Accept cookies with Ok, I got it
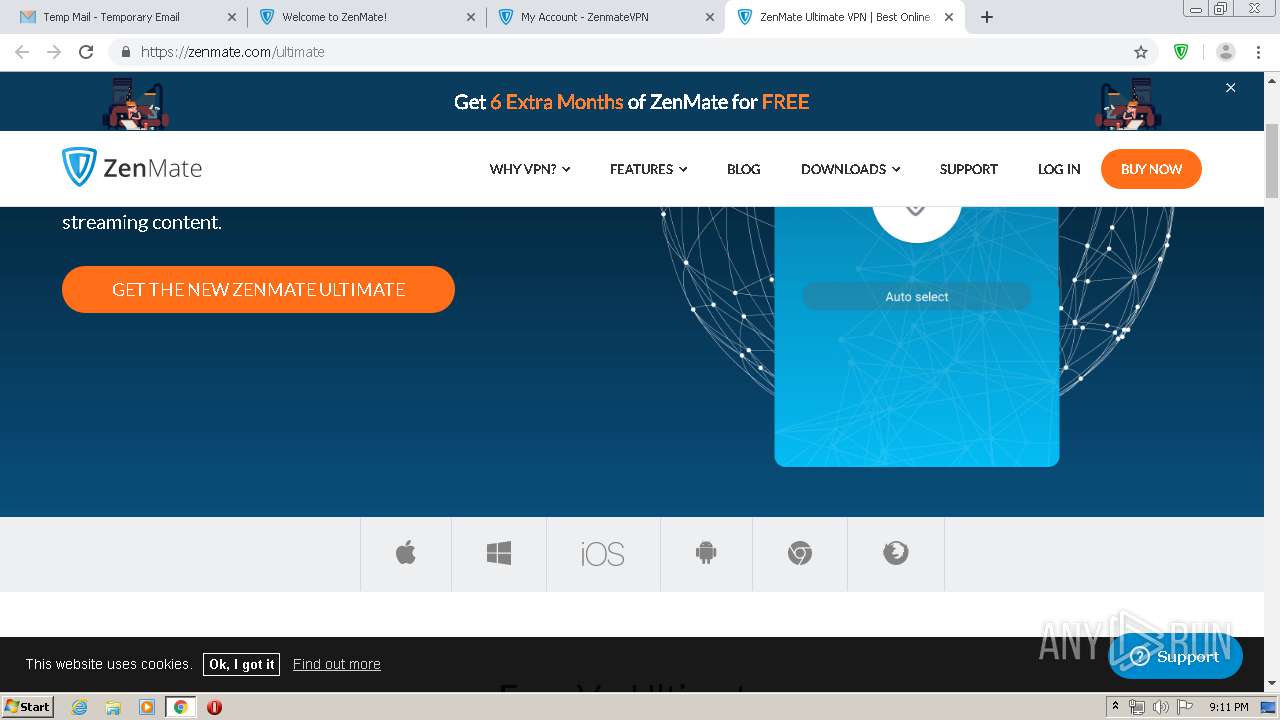This screenshot has height=720, width=1280. tap(241, 664)
